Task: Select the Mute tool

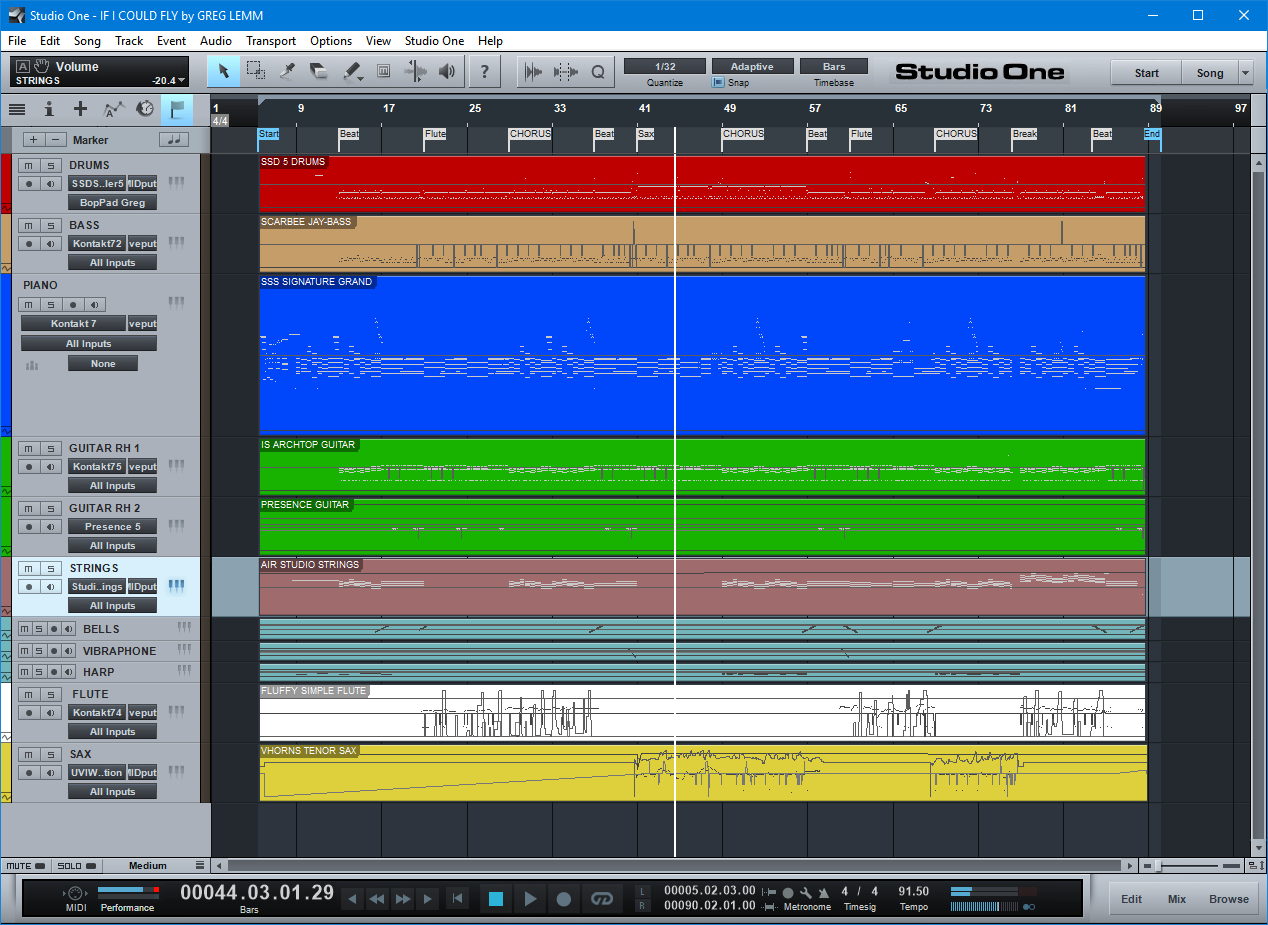Action: pyautogui.click(x=384, y=71)
